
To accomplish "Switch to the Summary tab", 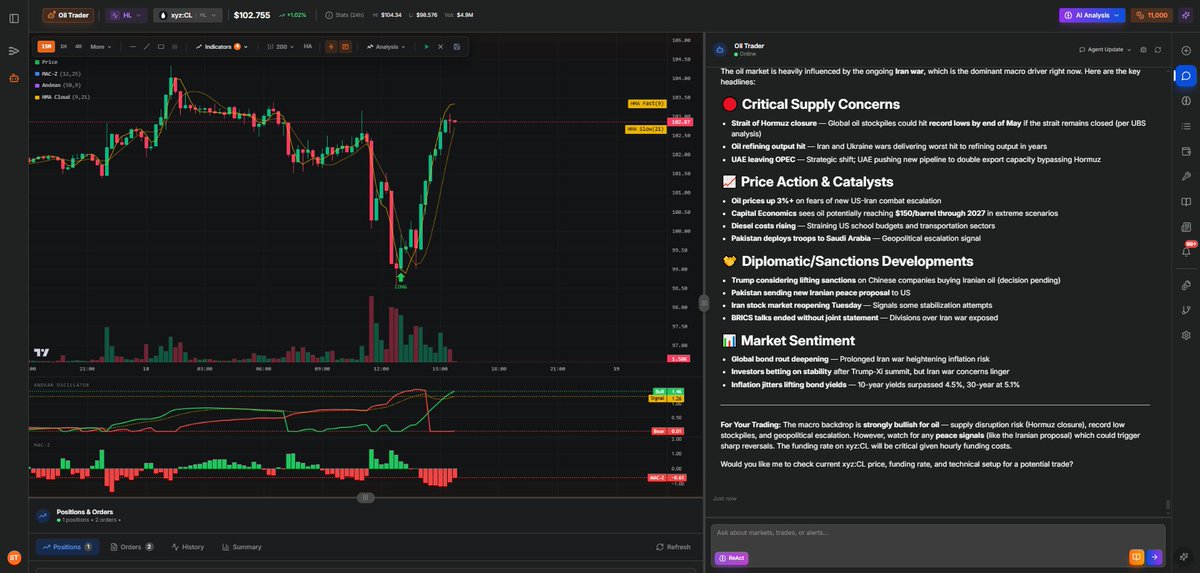I will point(241,547).
